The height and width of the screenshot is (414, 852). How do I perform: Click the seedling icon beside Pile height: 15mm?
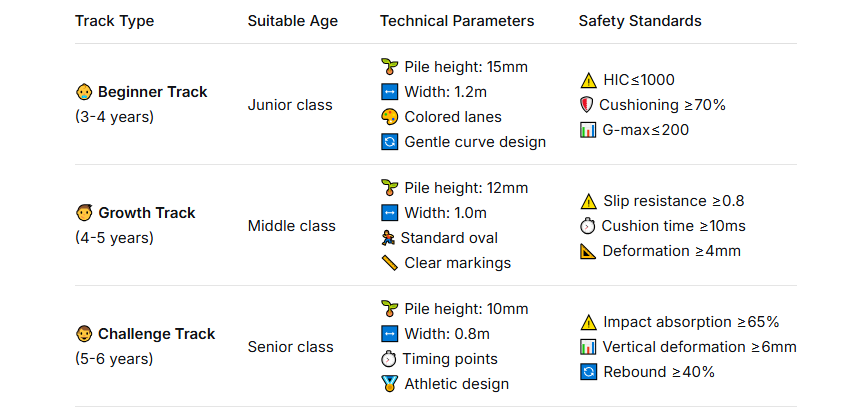[390, 67]
